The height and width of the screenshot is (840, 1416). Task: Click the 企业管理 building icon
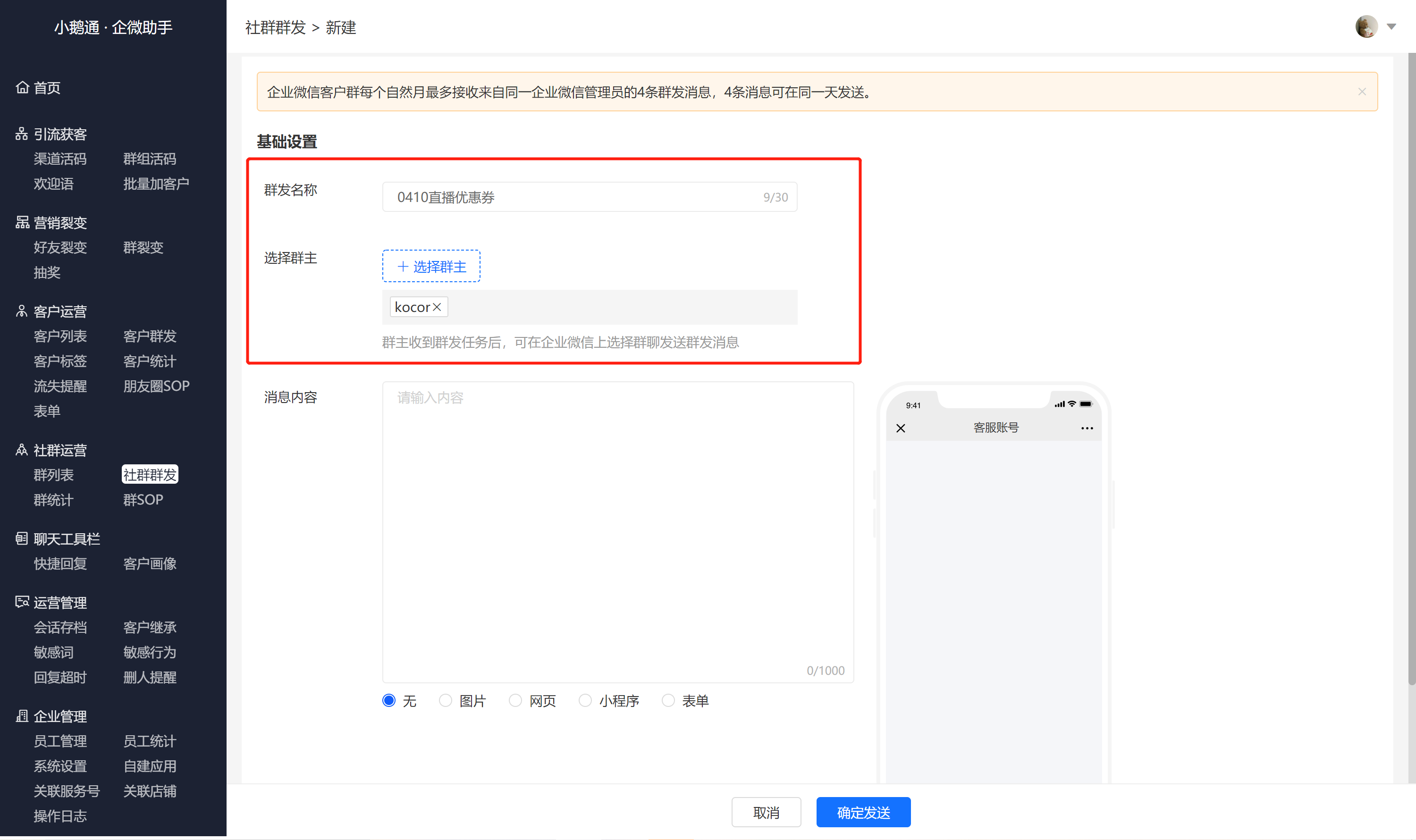[22, 715]
